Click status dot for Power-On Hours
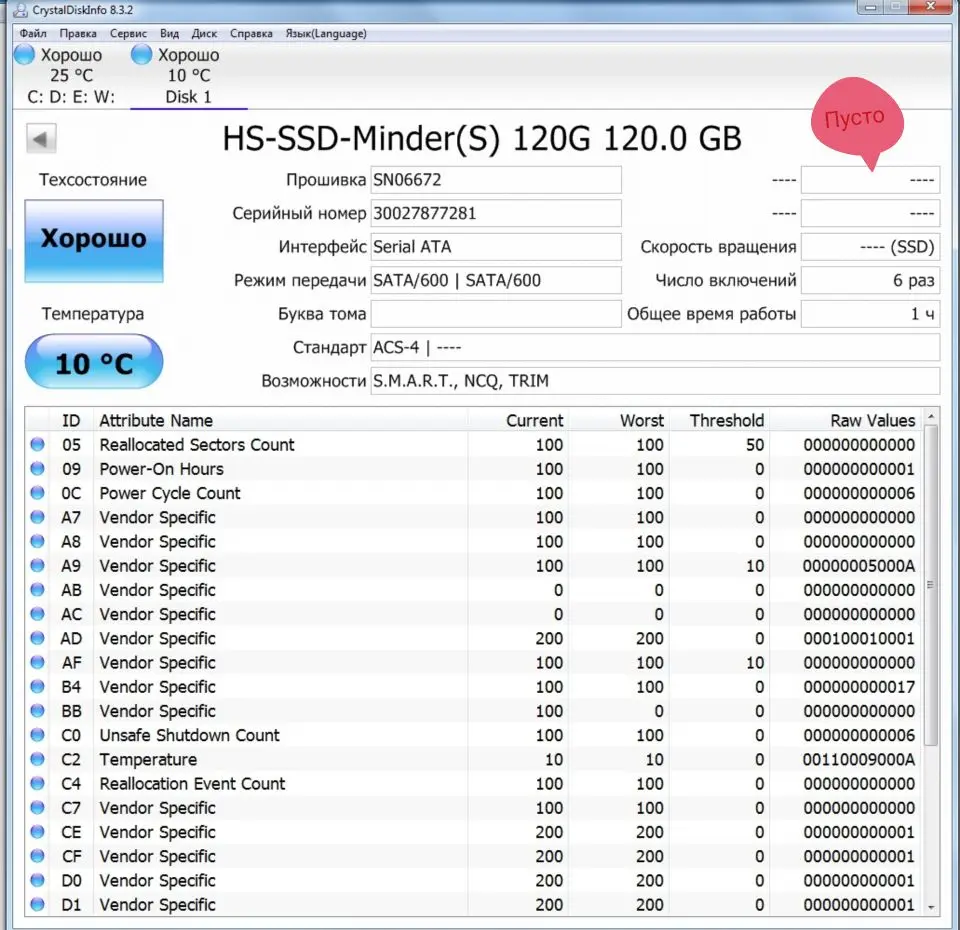 (37, 468)
